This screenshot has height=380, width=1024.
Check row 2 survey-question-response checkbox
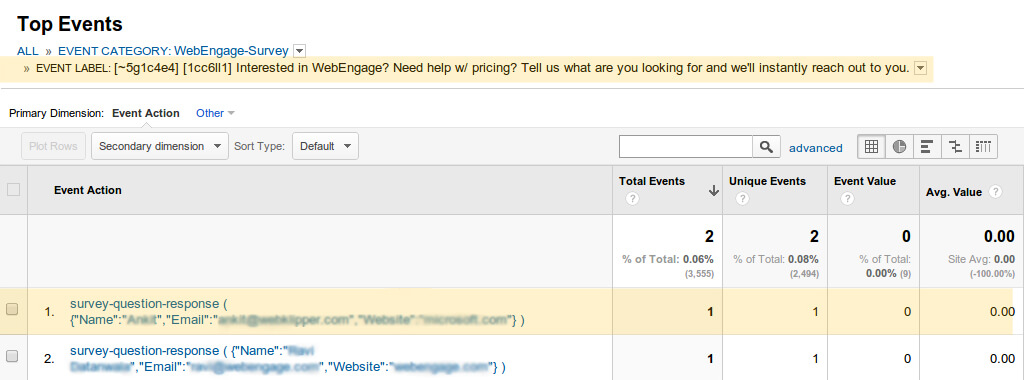pos(12,356)
